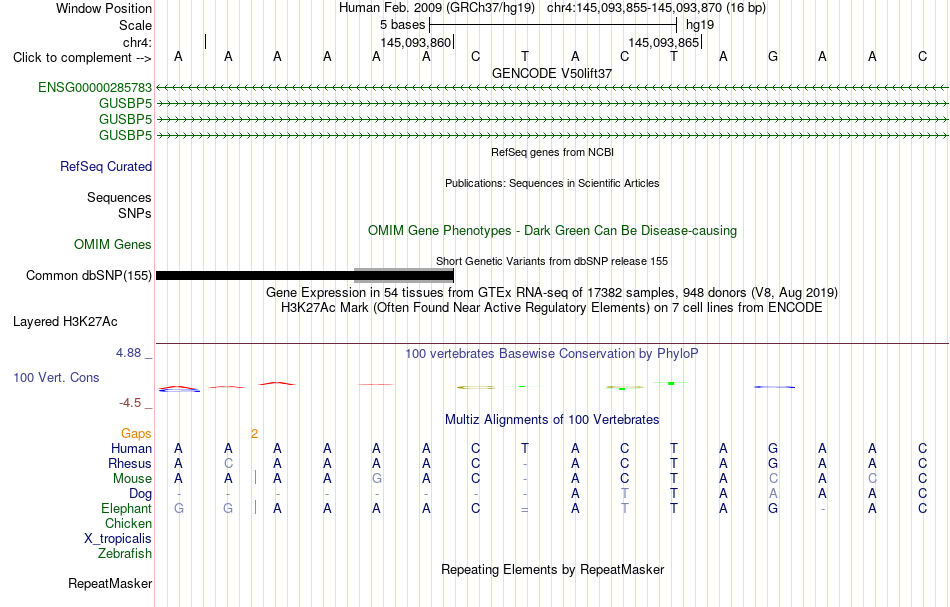Click the H3K27Ac Mark ENCODE track title

coord(552,308)
